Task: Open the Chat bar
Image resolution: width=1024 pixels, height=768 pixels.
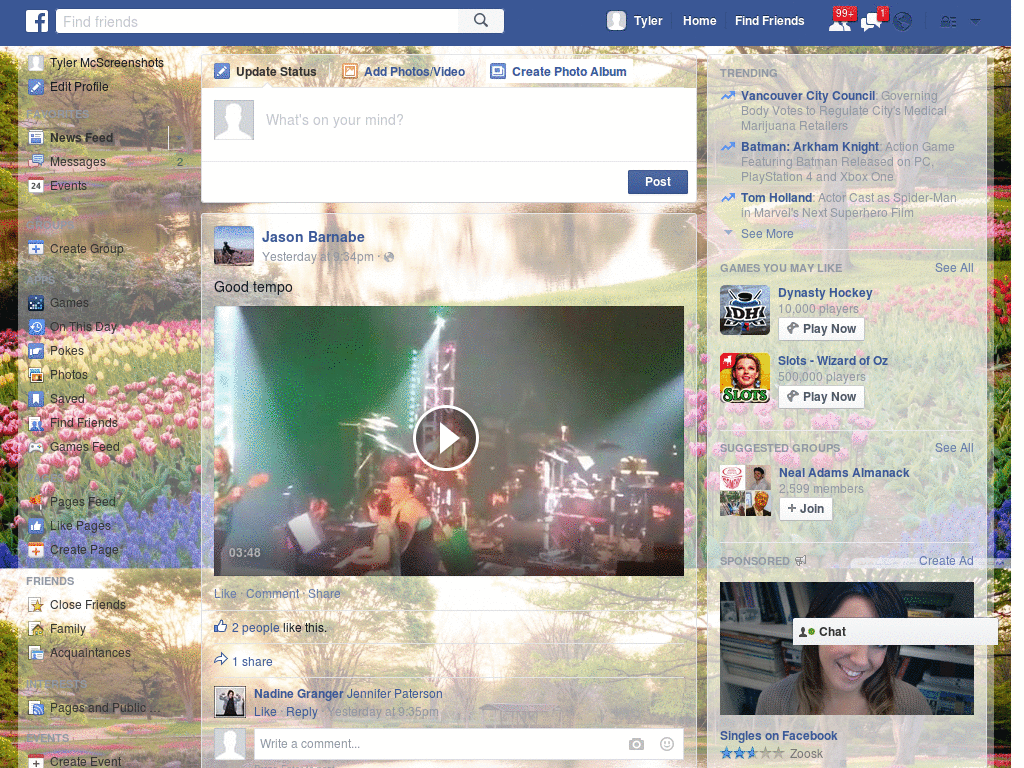Action: [895, 632]
